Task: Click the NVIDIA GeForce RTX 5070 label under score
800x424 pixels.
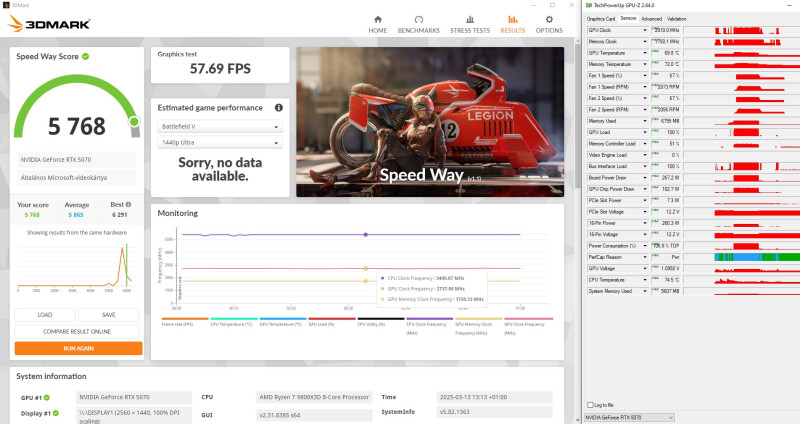Action: click(77, 160)
